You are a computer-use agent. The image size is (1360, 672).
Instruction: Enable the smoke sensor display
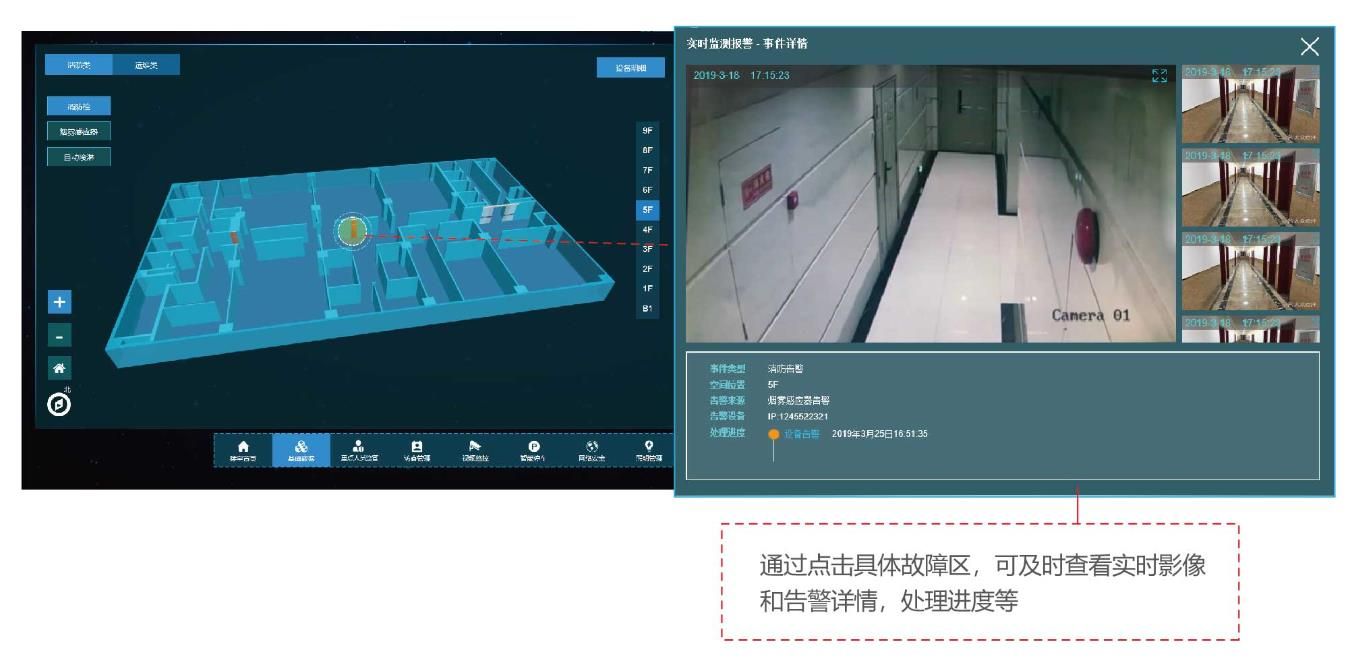coord(81,131)
